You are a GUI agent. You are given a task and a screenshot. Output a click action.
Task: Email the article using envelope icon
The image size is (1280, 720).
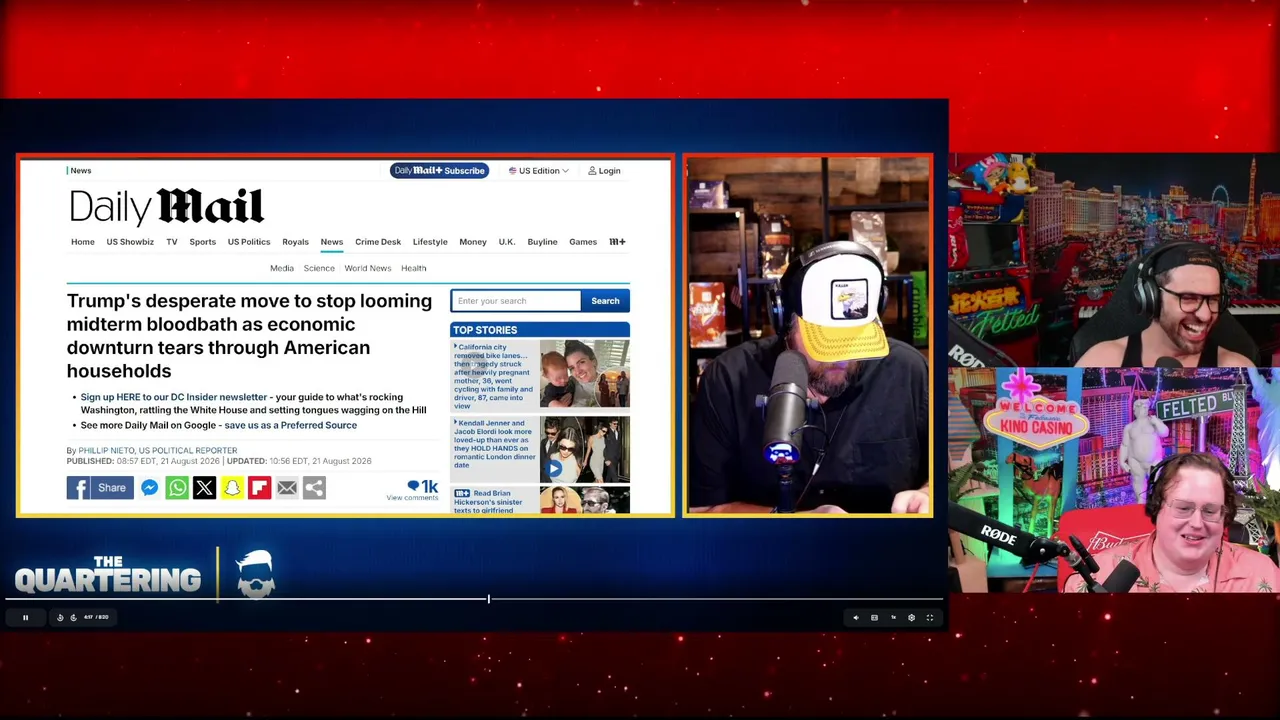click(287, 488)
